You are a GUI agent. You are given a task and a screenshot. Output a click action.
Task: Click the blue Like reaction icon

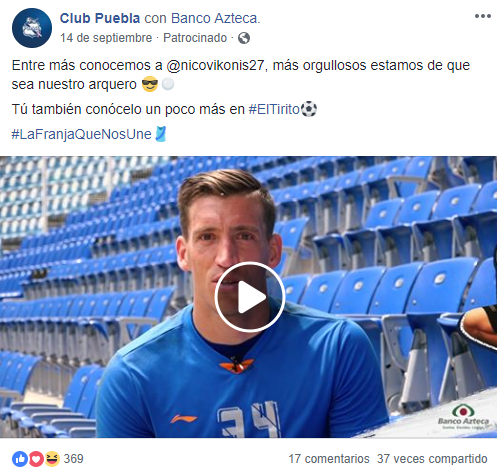[20, 459]
